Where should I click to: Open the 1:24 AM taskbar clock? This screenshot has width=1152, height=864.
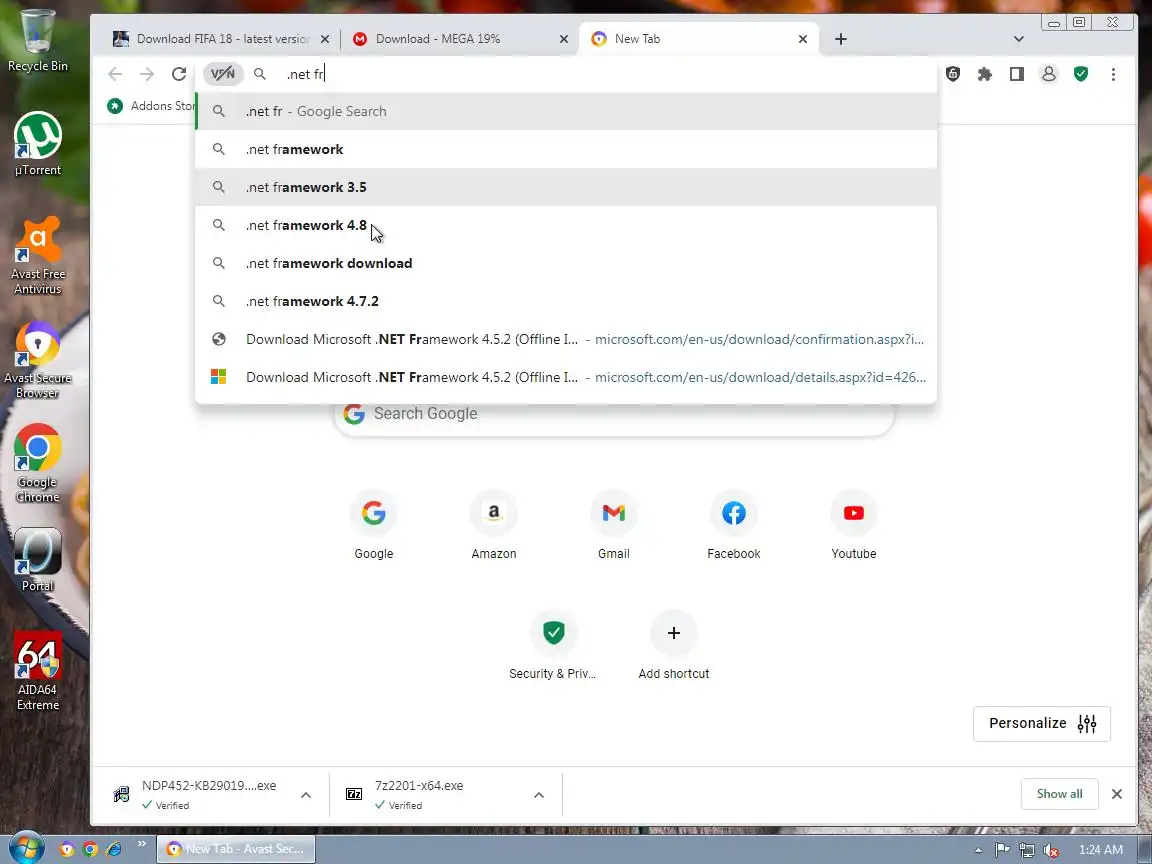(x=1101, y=850)
